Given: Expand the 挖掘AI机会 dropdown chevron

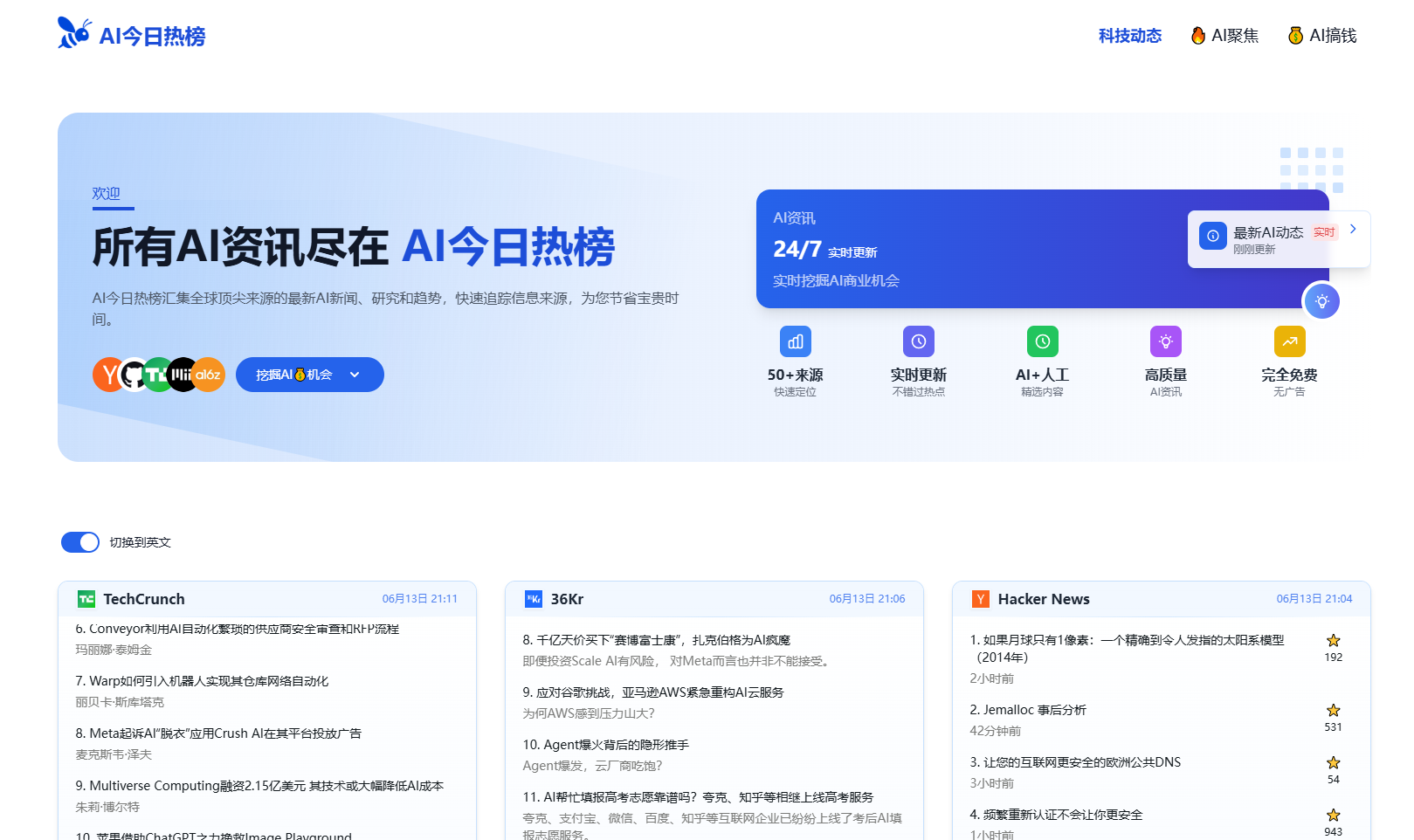Looking at the screenshot, I should [355, 375].
